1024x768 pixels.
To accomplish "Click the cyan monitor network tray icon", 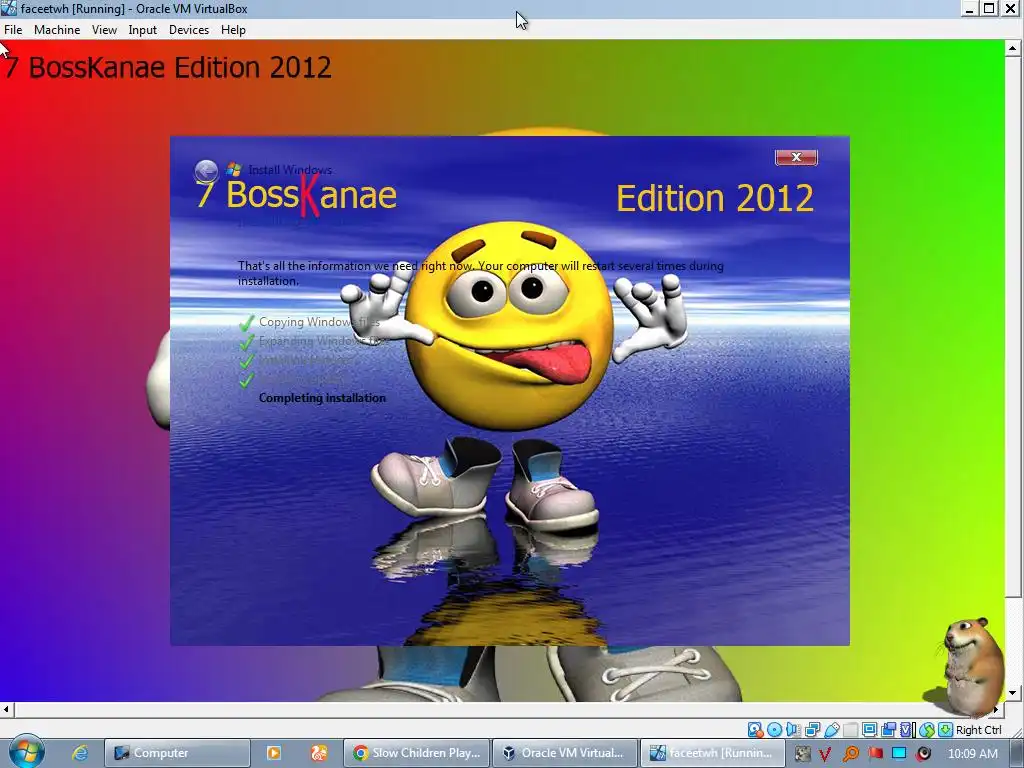I will 899,754.
